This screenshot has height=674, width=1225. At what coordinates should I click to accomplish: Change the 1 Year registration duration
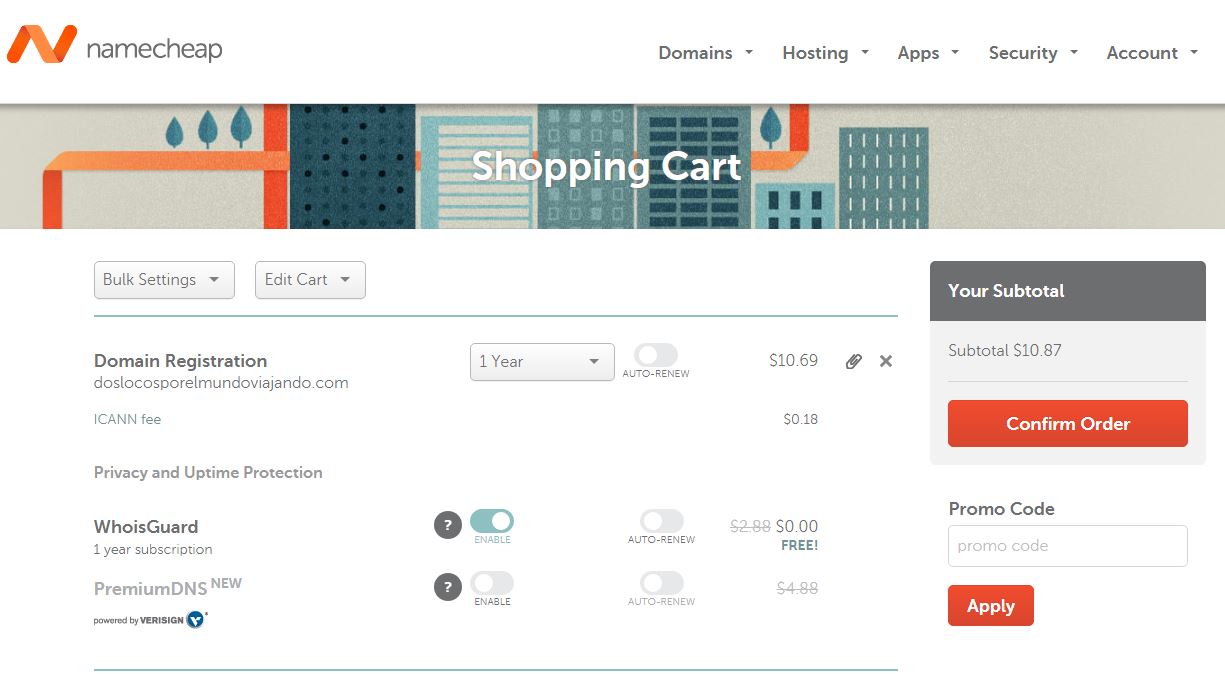[x=542, y=362]
